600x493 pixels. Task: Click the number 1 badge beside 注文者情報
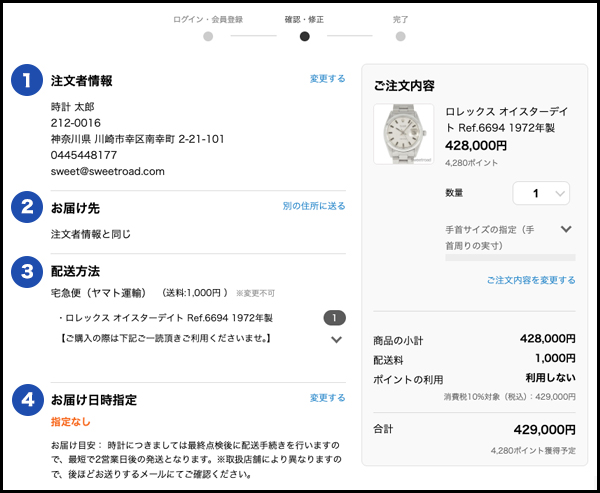point(27,80)
